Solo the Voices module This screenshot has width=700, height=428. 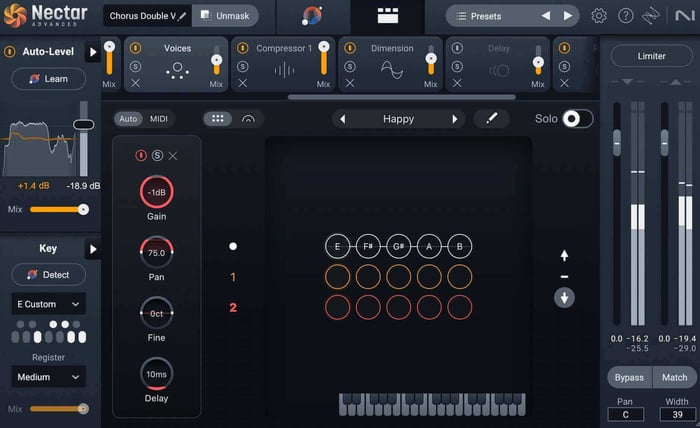pos(135,66)
